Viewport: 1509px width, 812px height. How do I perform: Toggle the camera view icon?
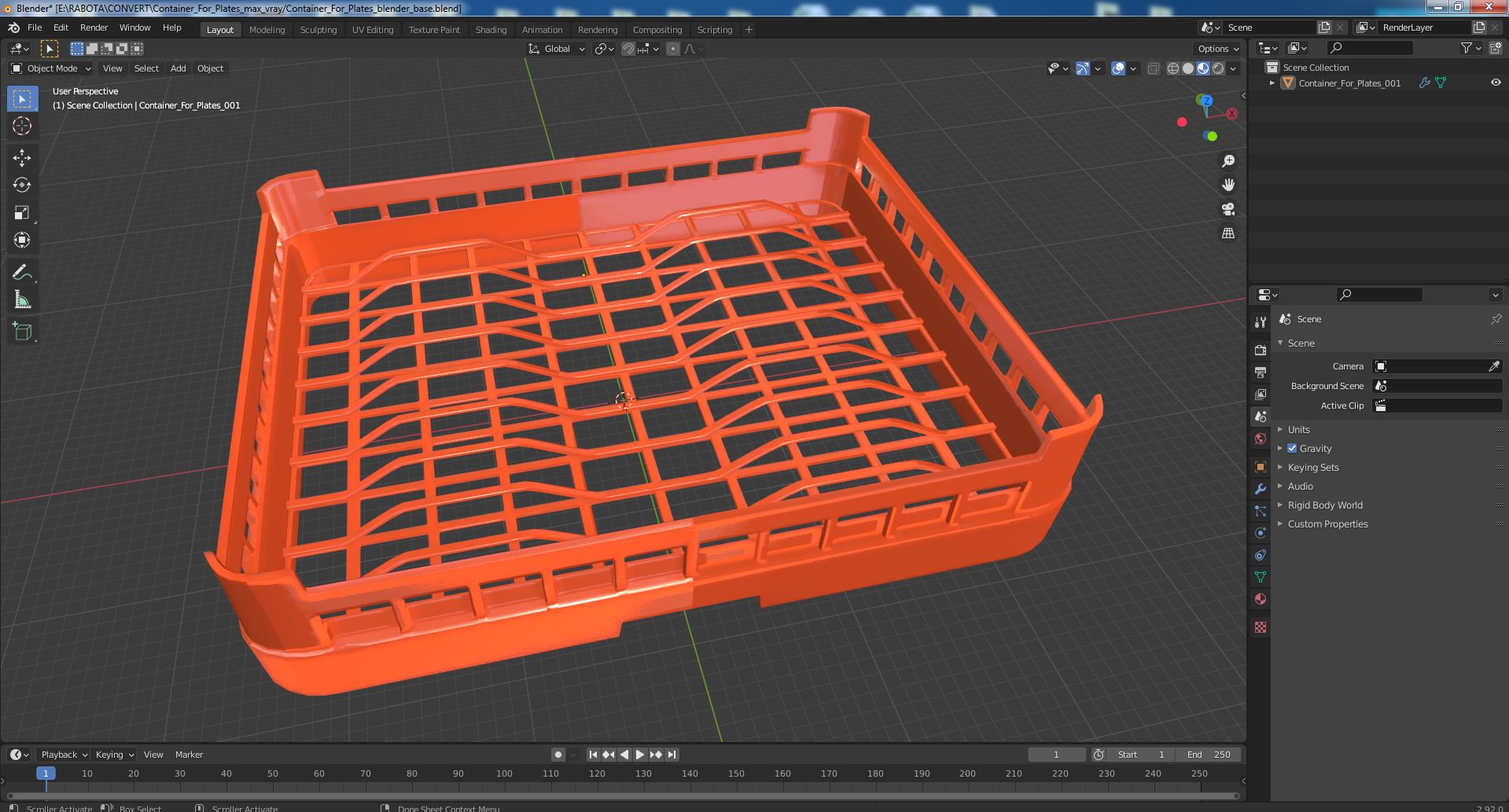point(1227,209)
